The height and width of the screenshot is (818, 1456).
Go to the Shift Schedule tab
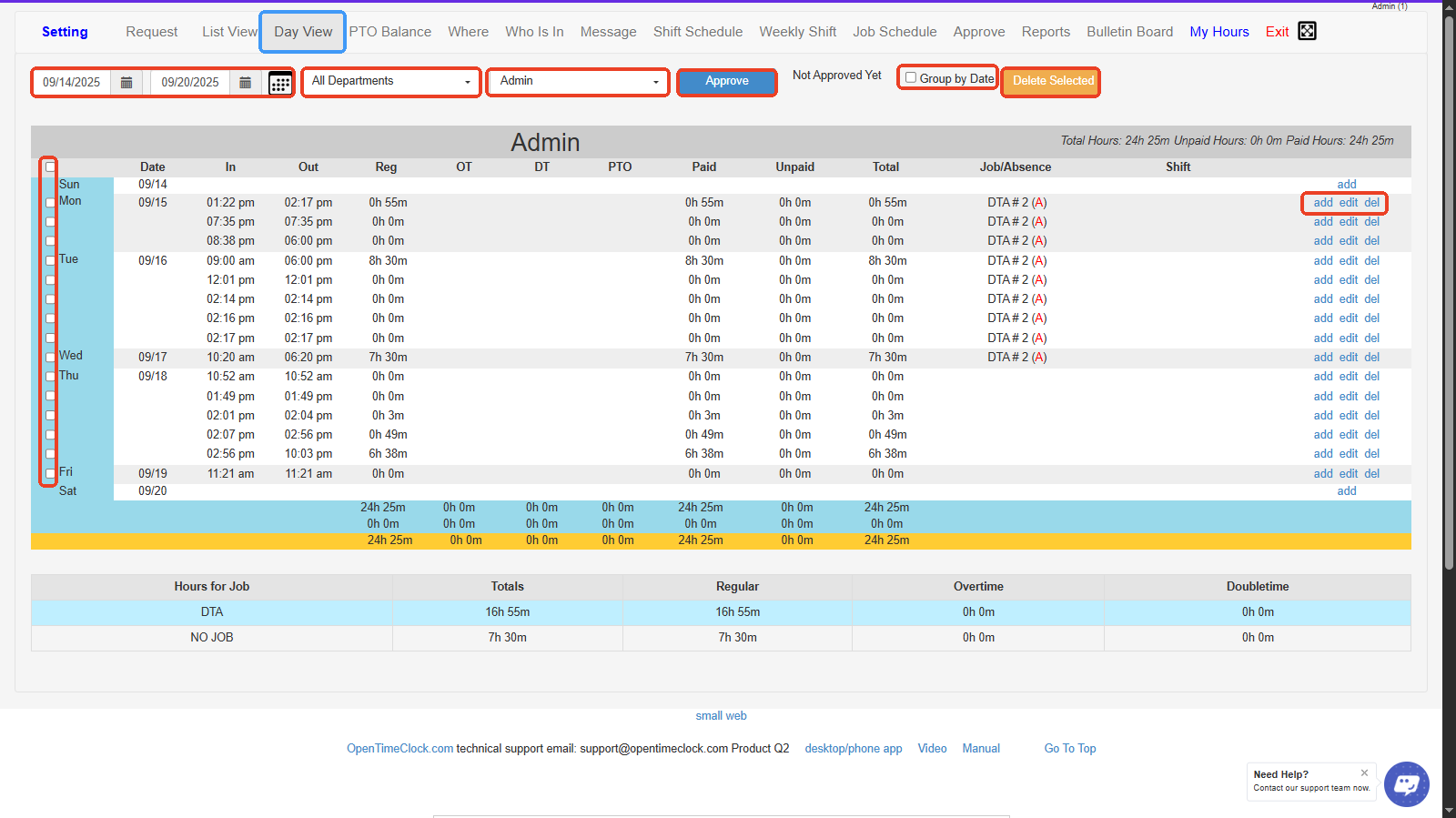click(697, 32)
